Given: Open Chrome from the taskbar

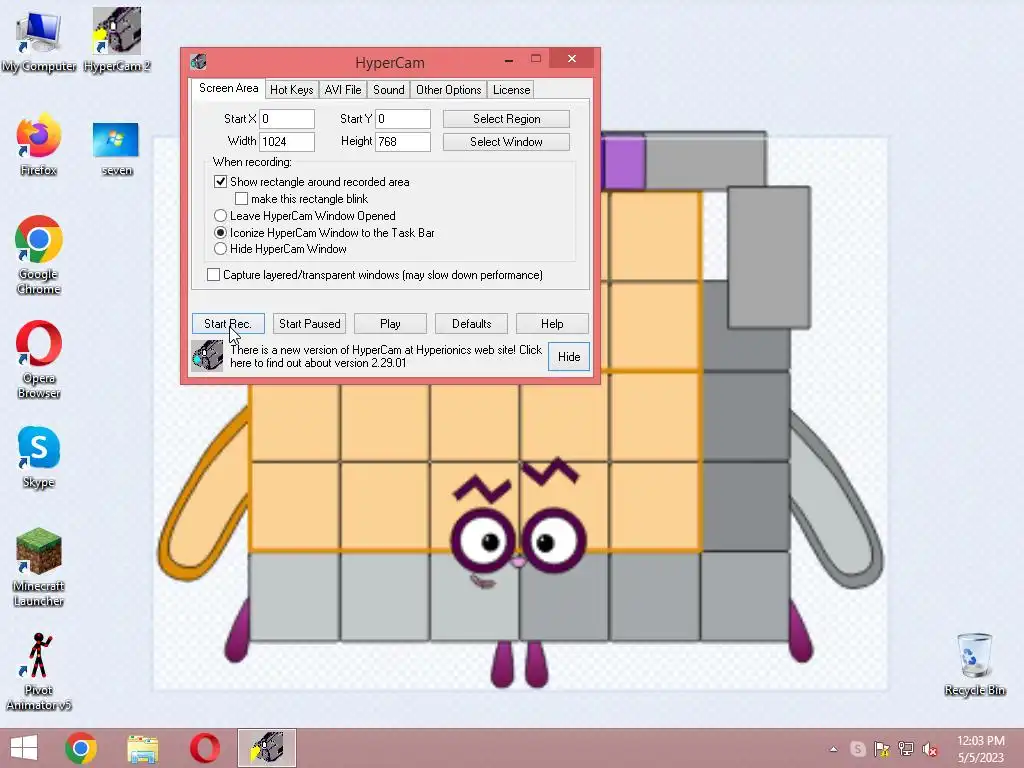Looking at the screenshot, I should [x=81, y=748].
